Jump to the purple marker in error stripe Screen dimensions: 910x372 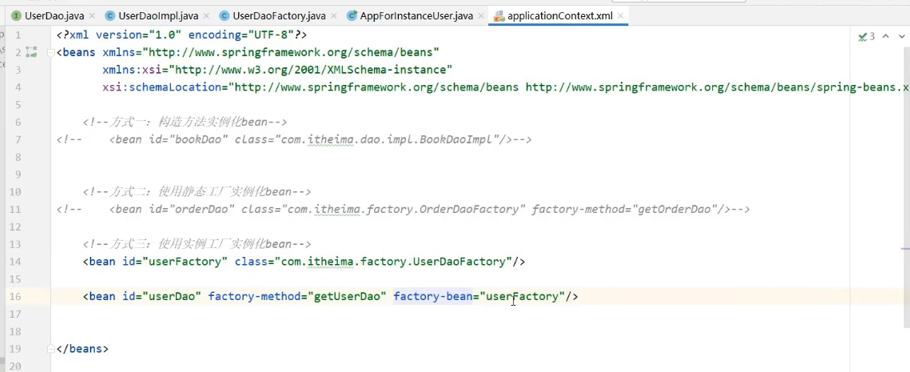tap(905, 248)
